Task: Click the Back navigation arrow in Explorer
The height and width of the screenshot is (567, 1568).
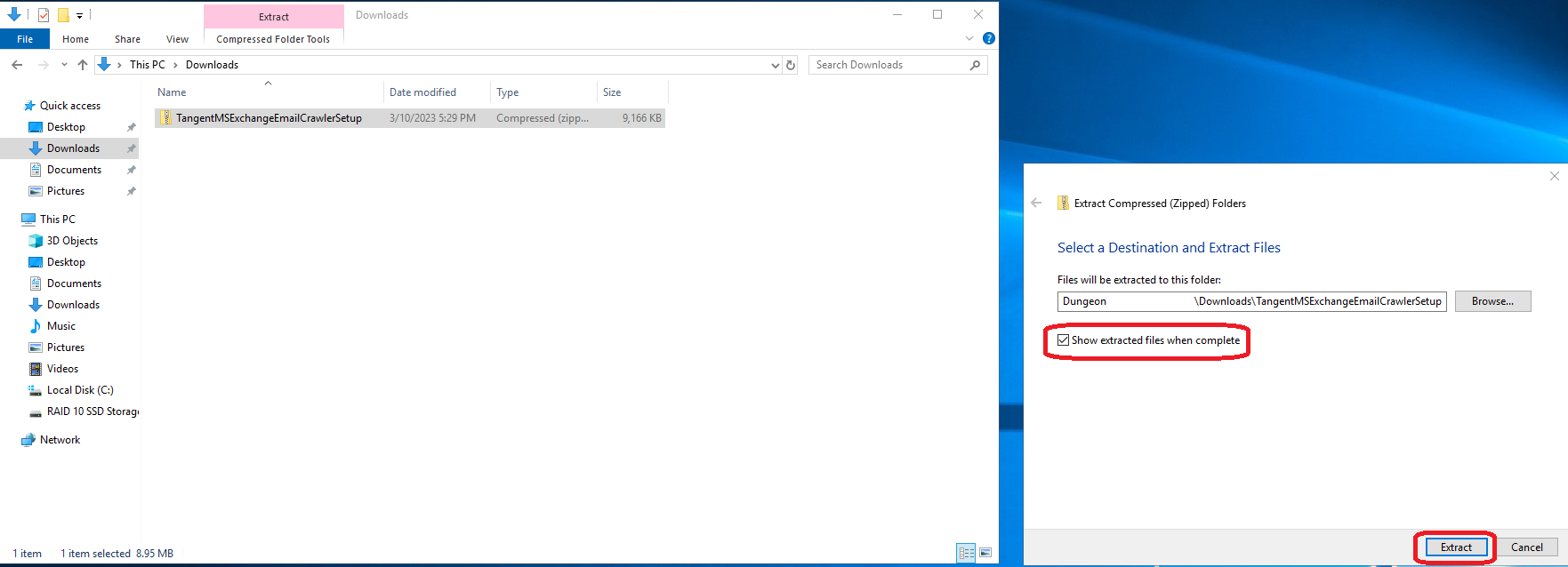Action: 17,65
